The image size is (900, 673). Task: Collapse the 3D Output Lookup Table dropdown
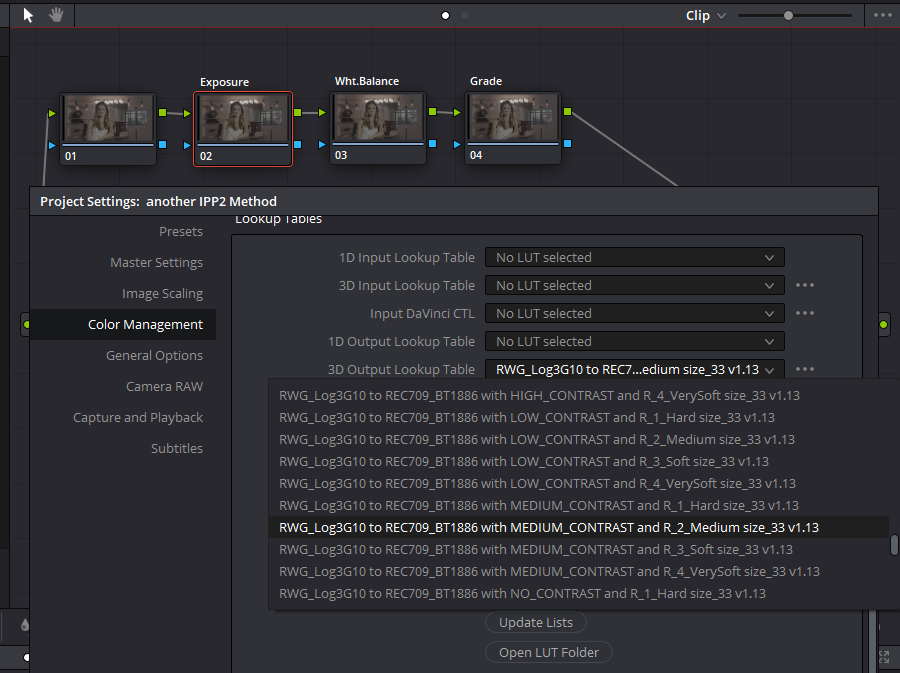[x=635, y=369]
